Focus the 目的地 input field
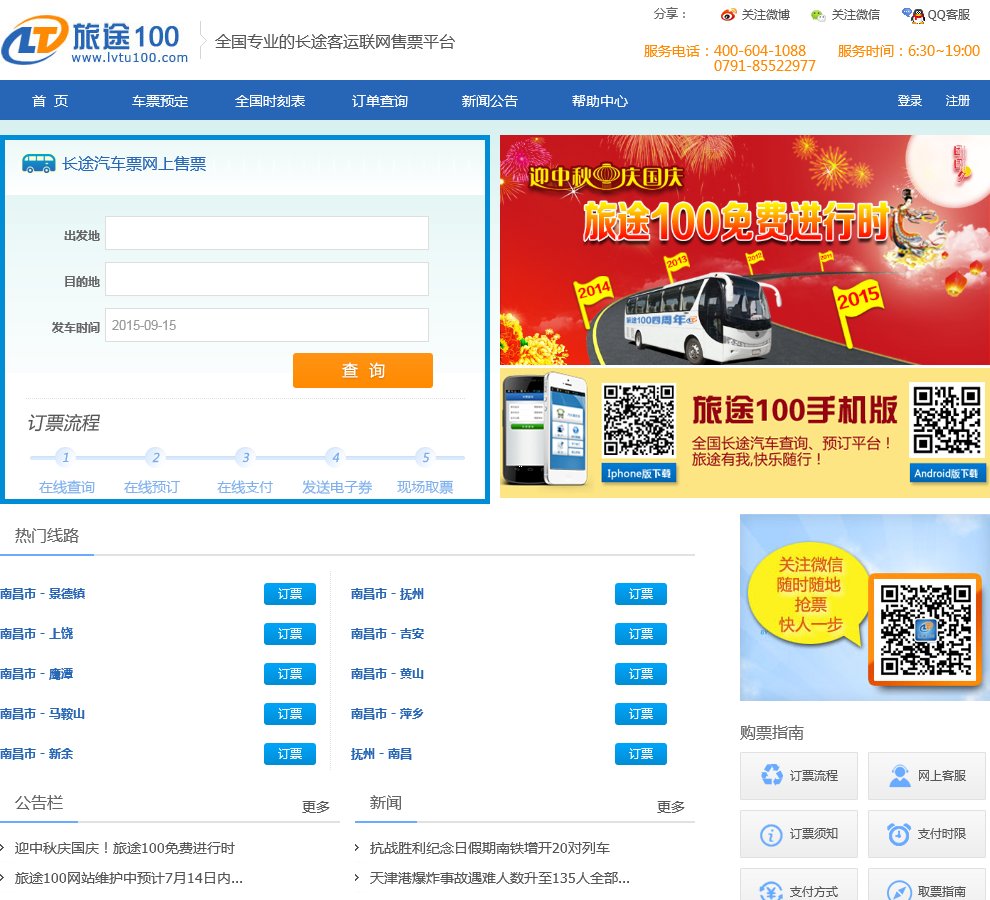Image resolution: width=990 pixels, height=900 pixels. pyautogui.click(x=266, y=279)
